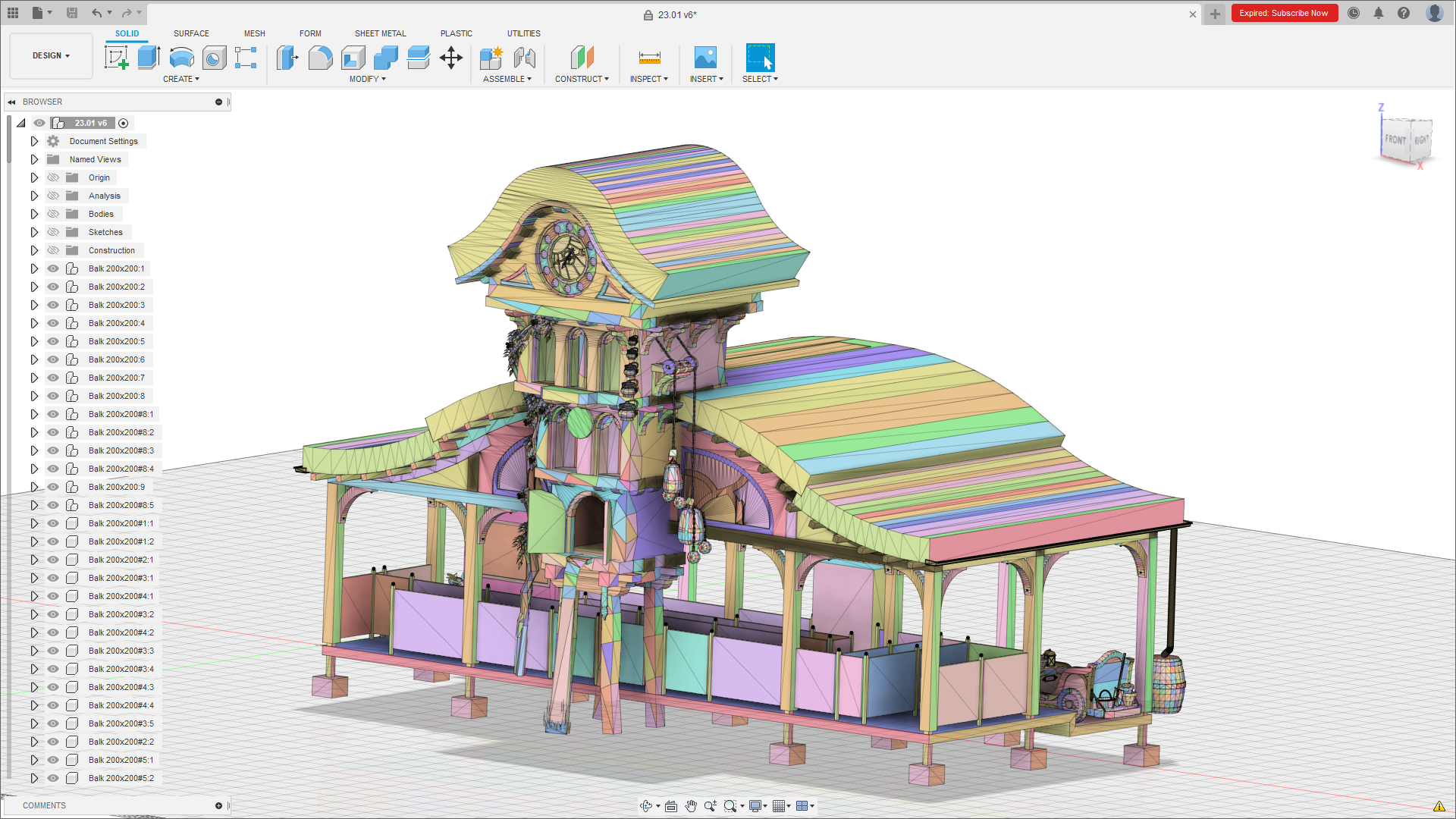The image size is (1456, 819).
Task: Click the Measure tool under Inspect
Action: pyautogui.click(x=649, y=58)
